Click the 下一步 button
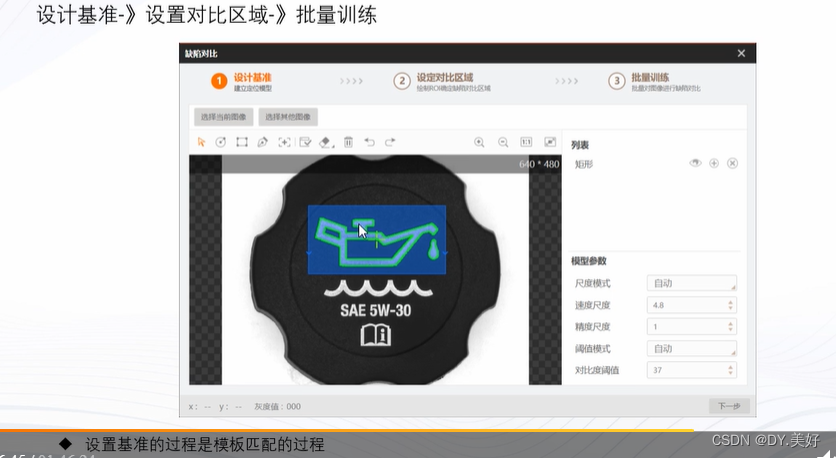This screenshot has height=458, width=836. click(x=729, y=406)
